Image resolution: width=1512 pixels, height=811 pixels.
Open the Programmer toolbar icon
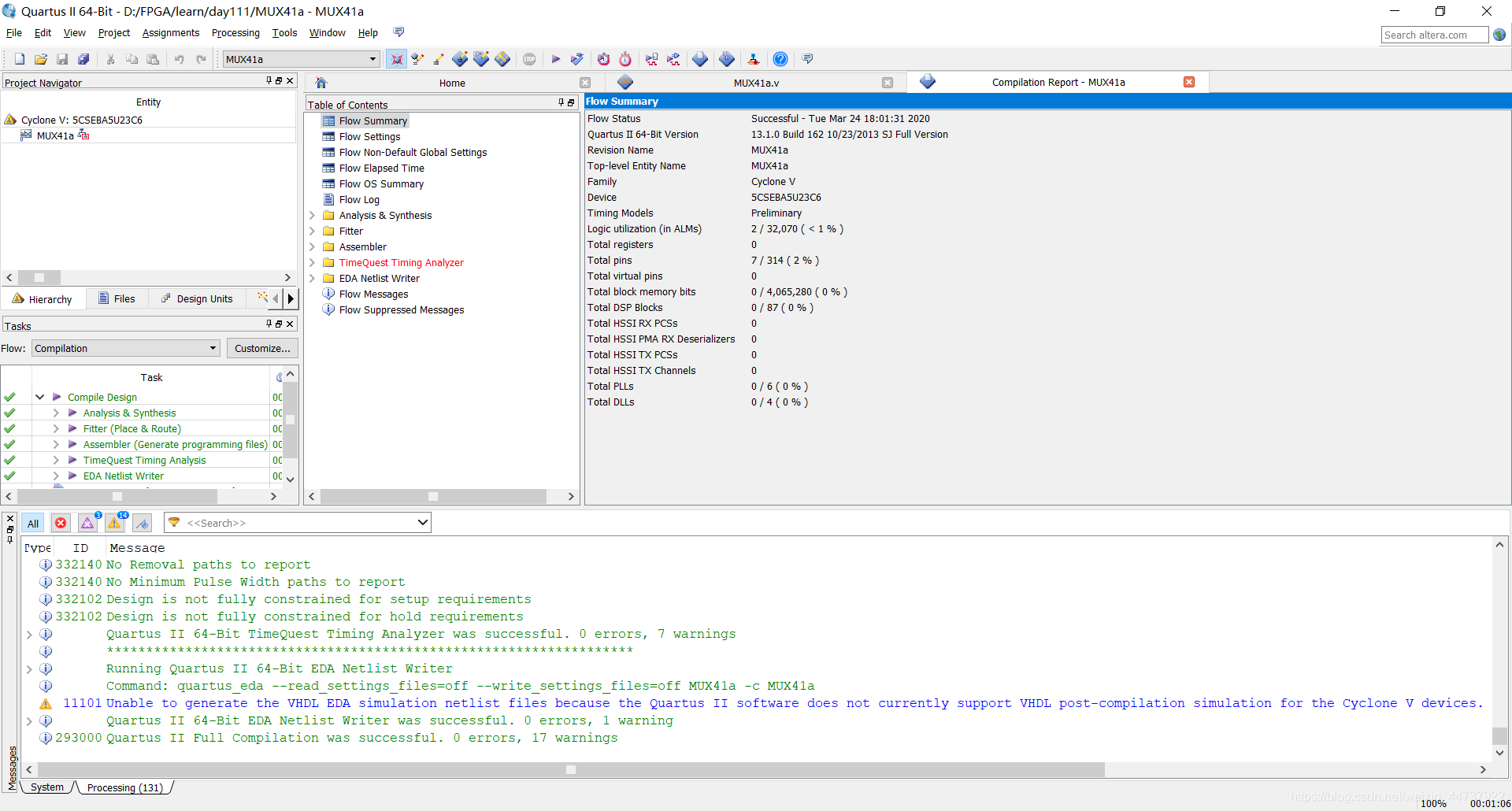click(727, 59)
